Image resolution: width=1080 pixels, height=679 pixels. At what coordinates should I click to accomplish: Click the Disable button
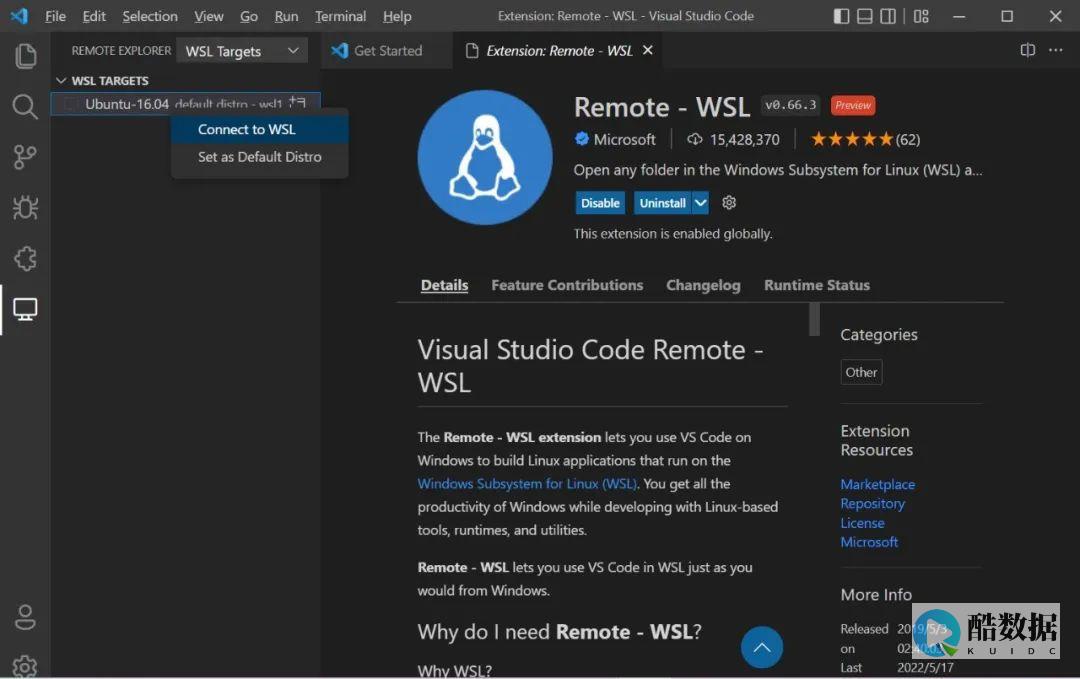[x=600, y=203]
